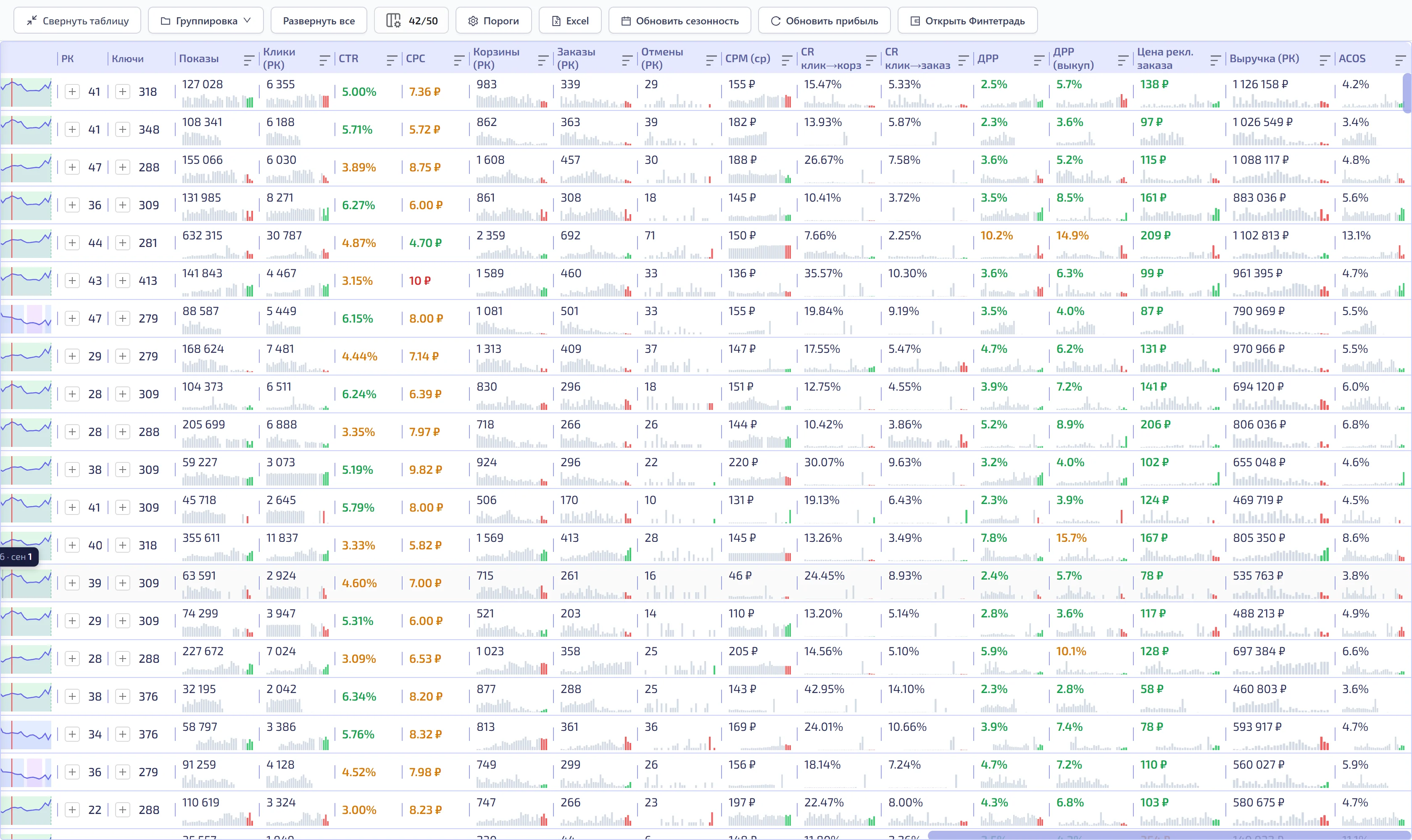Open filter icon of ACOS column
Image resolution: width=1412 pixels, height=840 pixels.
coord(1400,60)
